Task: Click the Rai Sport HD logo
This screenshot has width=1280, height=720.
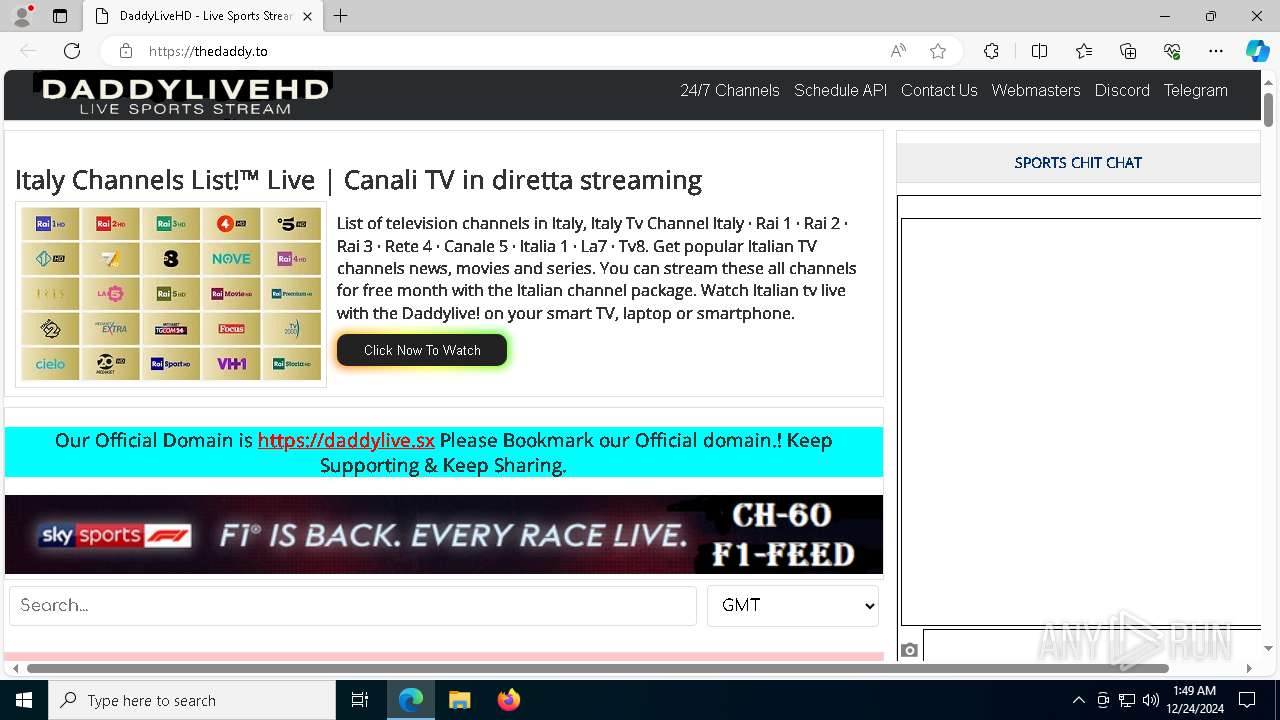Action: click(171, 364)
